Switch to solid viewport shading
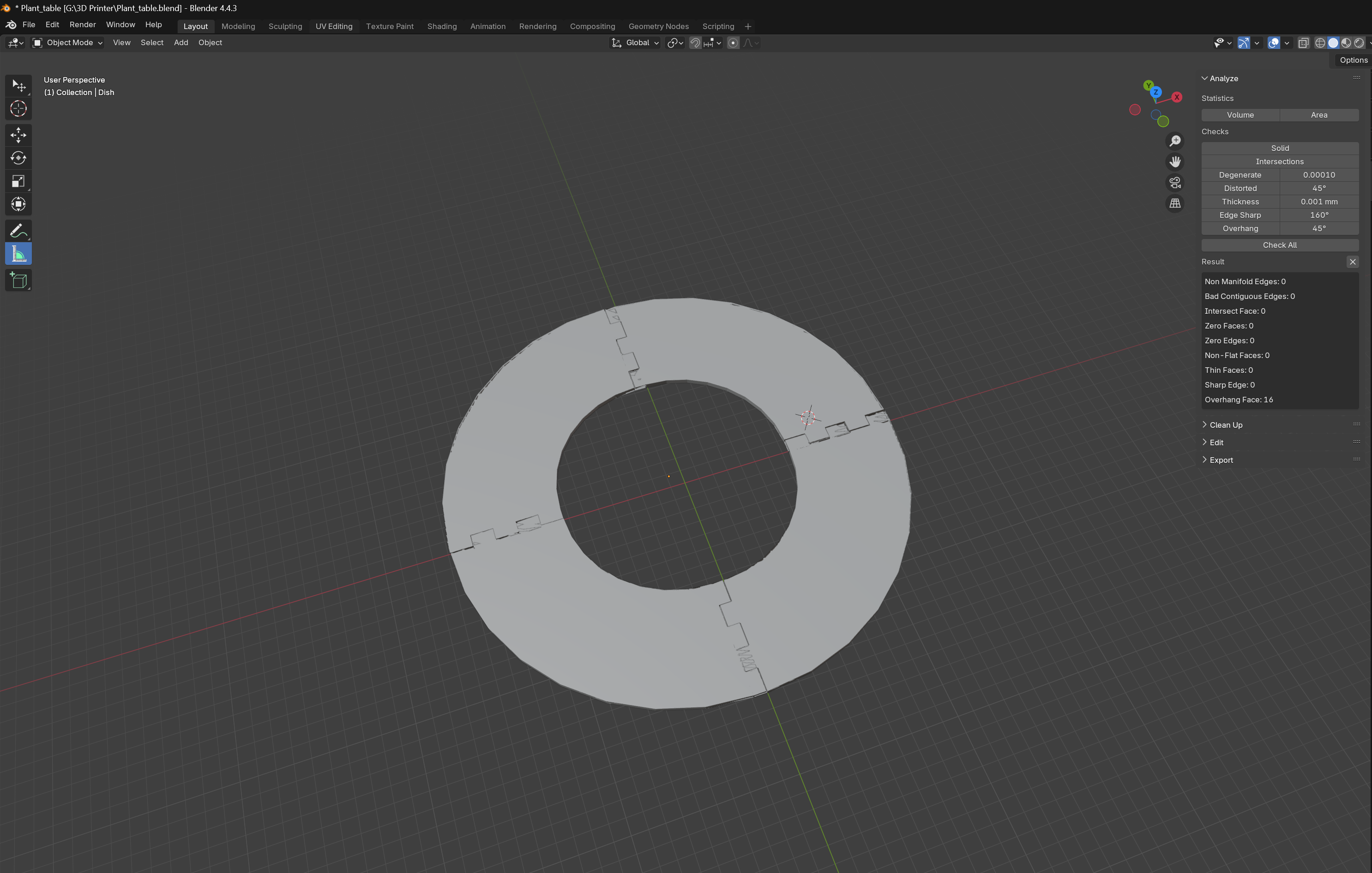This screenshot has width=1372, height=873. (1333, 43)
